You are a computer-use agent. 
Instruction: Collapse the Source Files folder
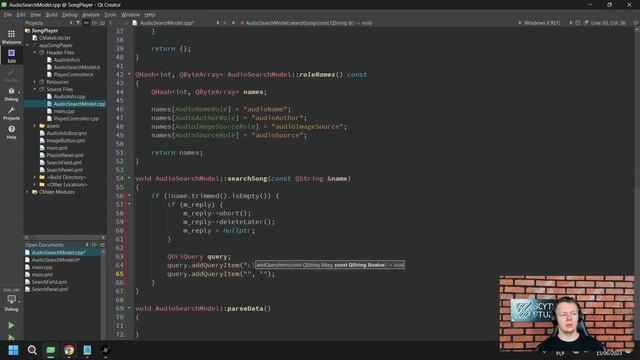[35, 89]
